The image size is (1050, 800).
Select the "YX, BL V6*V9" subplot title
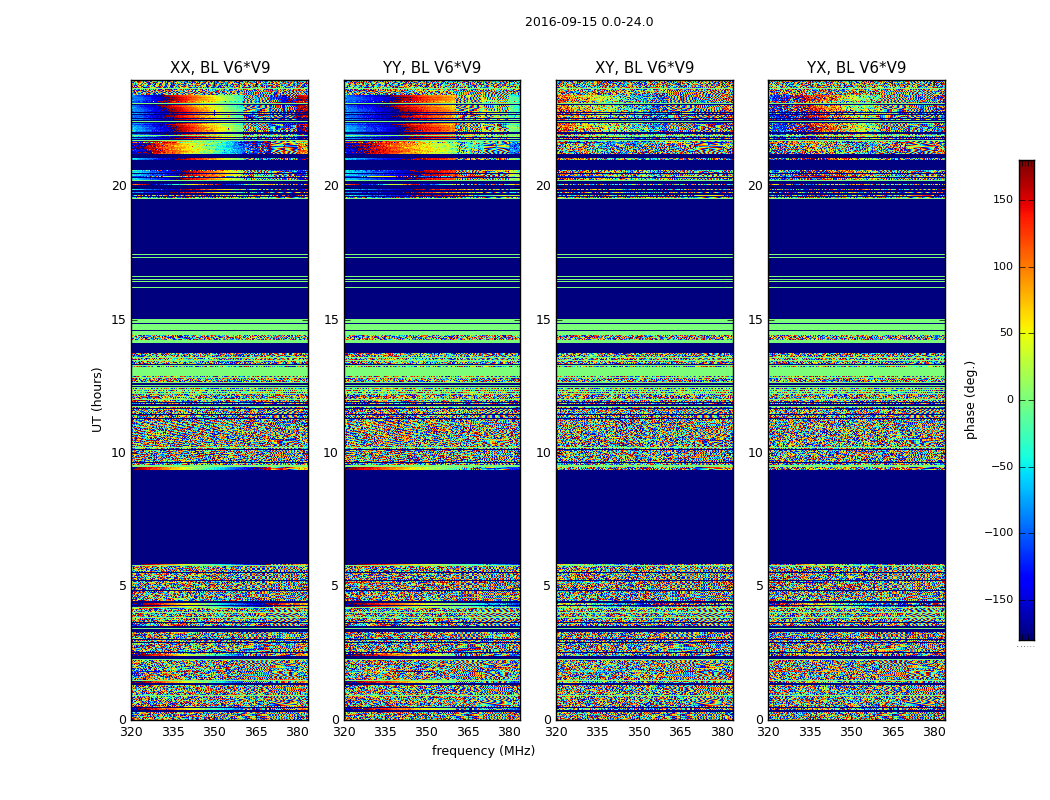pos(856,68)
